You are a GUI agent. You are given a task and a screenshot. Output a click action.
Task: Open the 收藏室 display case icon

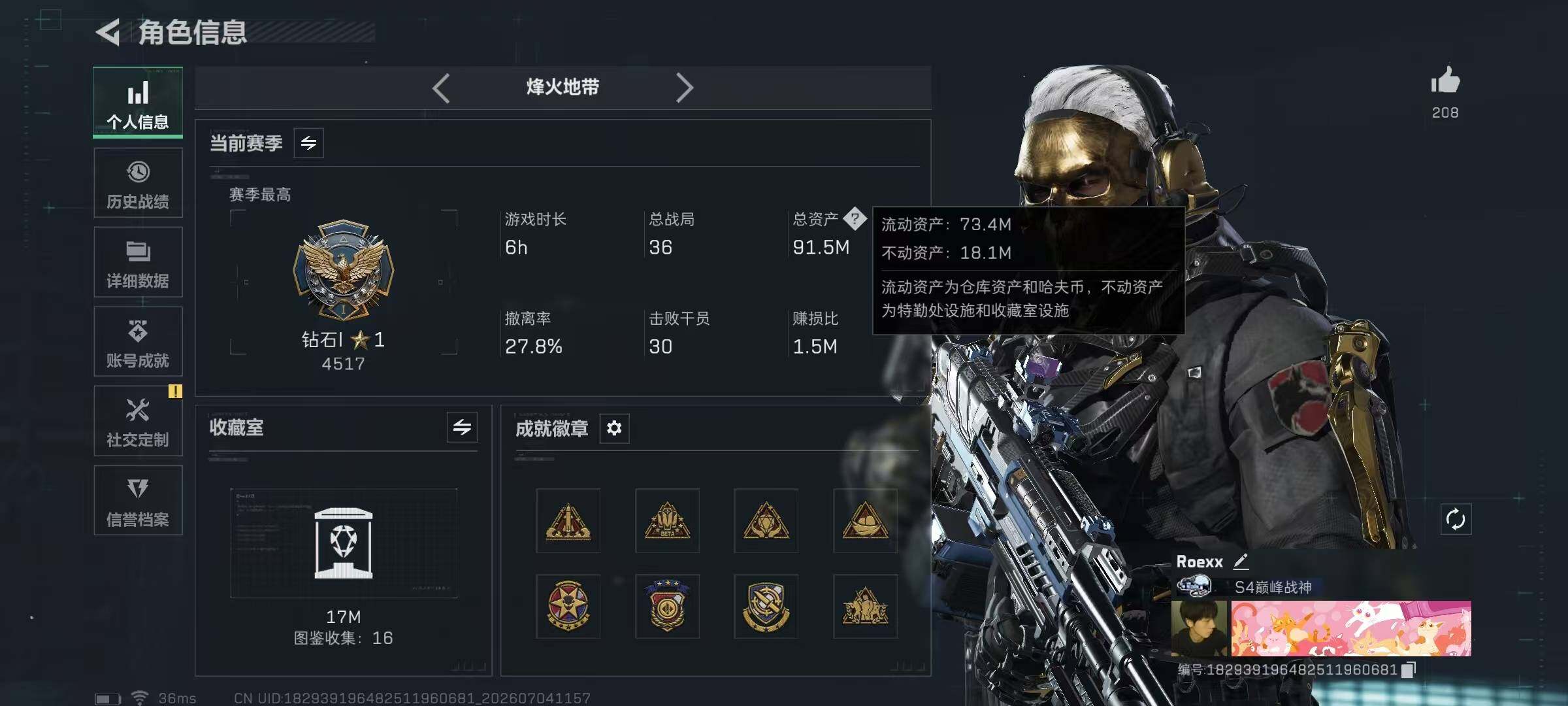(x=344, y=543)
